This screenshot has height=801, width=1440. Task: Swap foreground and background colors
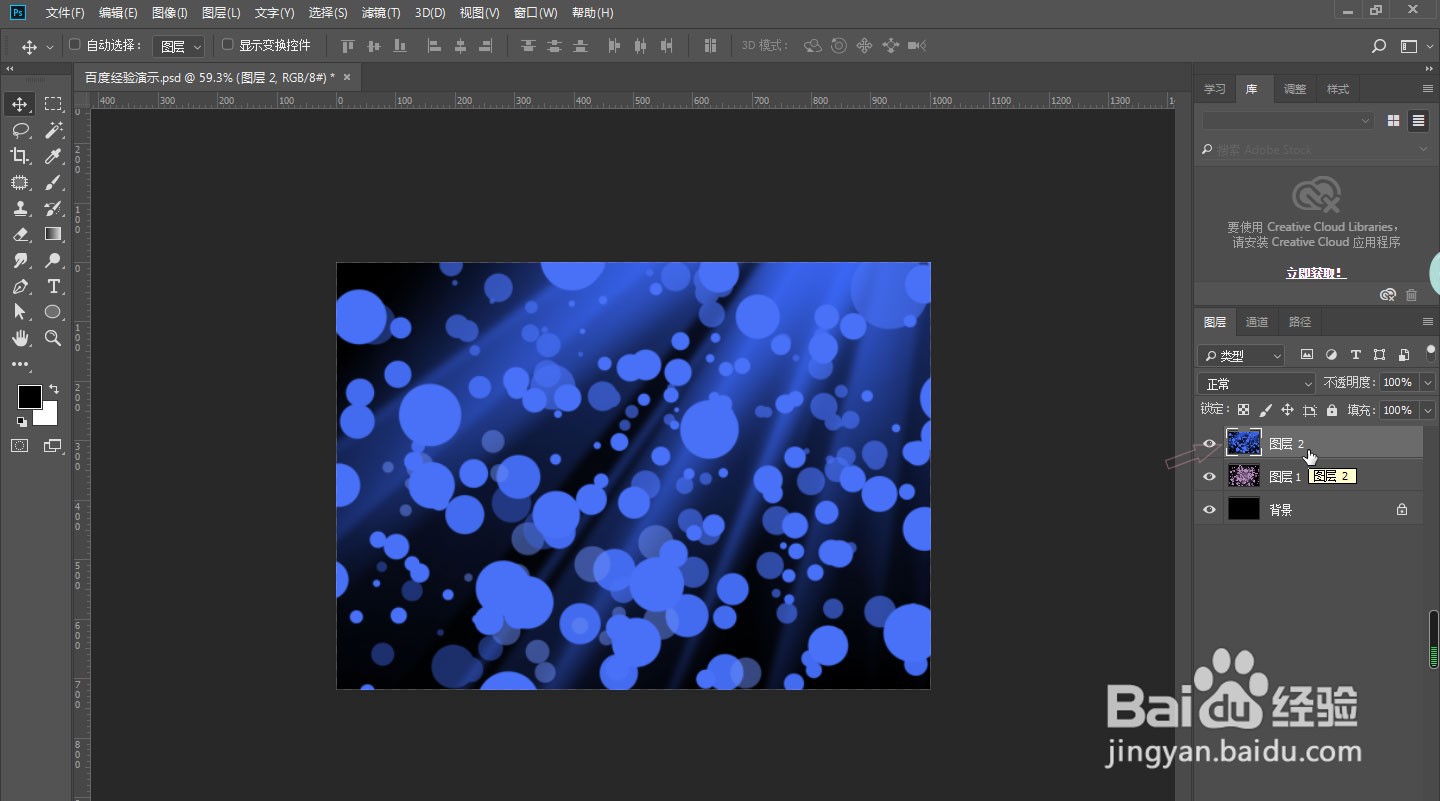[x=54, y=388]
